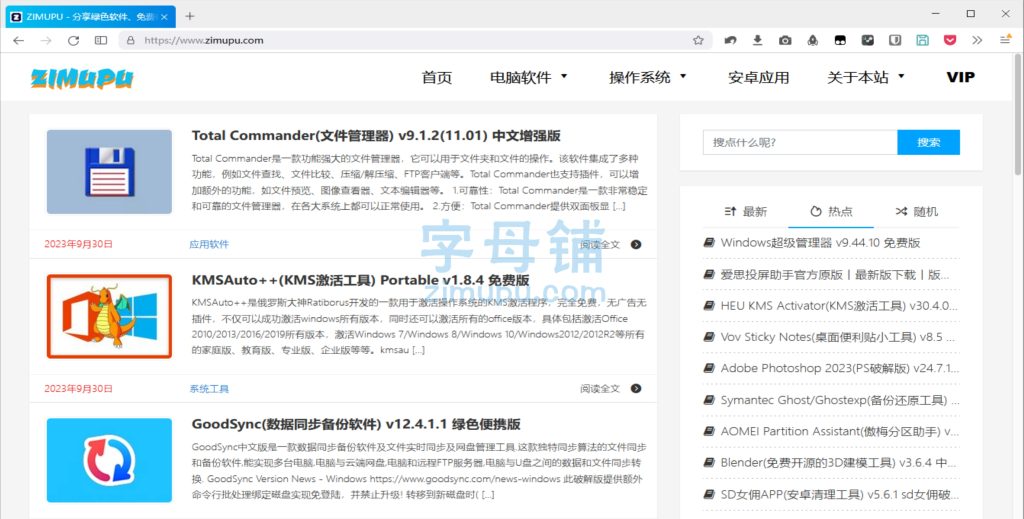This screenshot has width=1024, height=519.
Task: Go to 首页 in the navigation
Action: tap(437, 77)
